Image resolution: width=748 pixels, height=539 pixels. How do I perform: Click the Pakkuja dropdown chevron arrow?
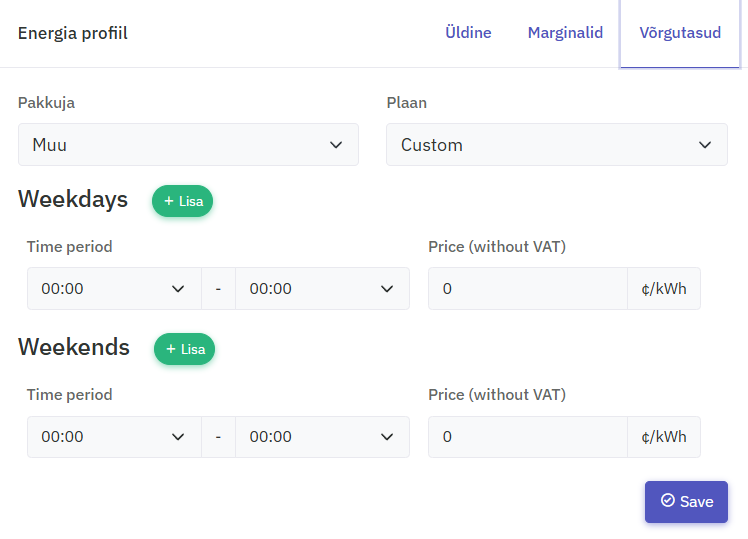336,145
